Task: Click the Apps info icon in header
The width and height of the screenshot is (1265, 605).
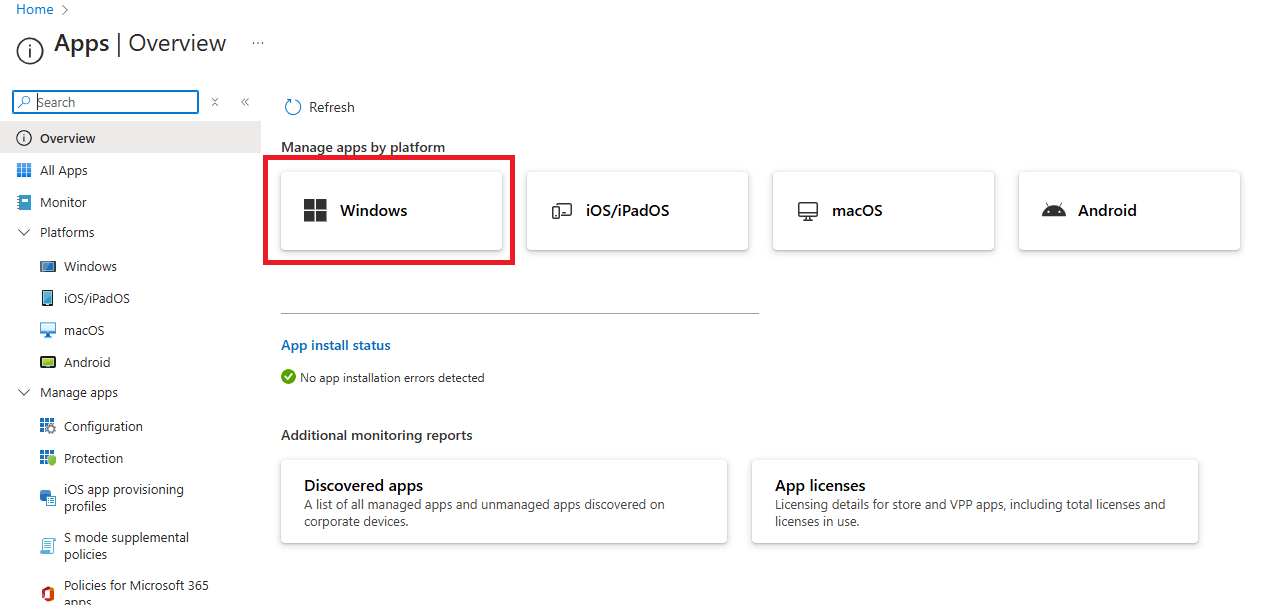Action: pyautogui.click(x=30, y=50)
